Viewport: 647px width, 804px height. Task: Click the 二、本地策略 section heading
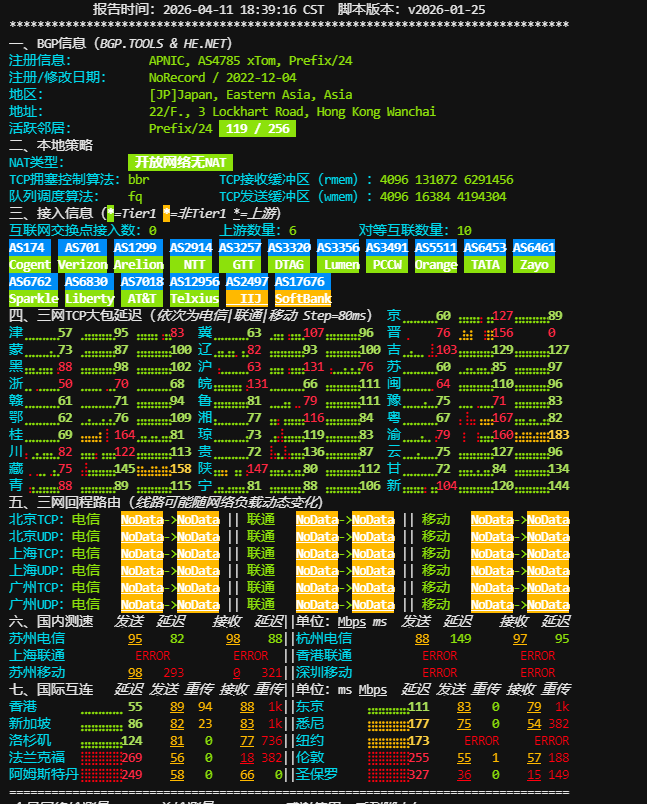[51, 146]
